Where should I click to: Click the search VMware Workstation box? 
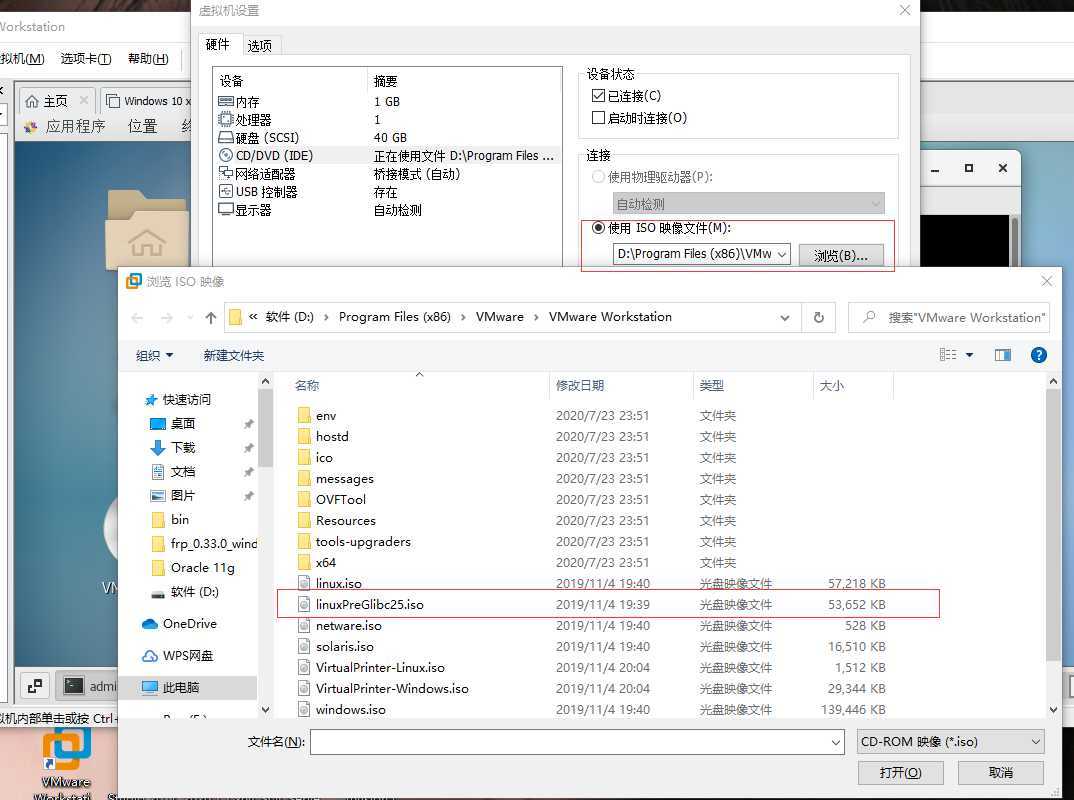949,318
